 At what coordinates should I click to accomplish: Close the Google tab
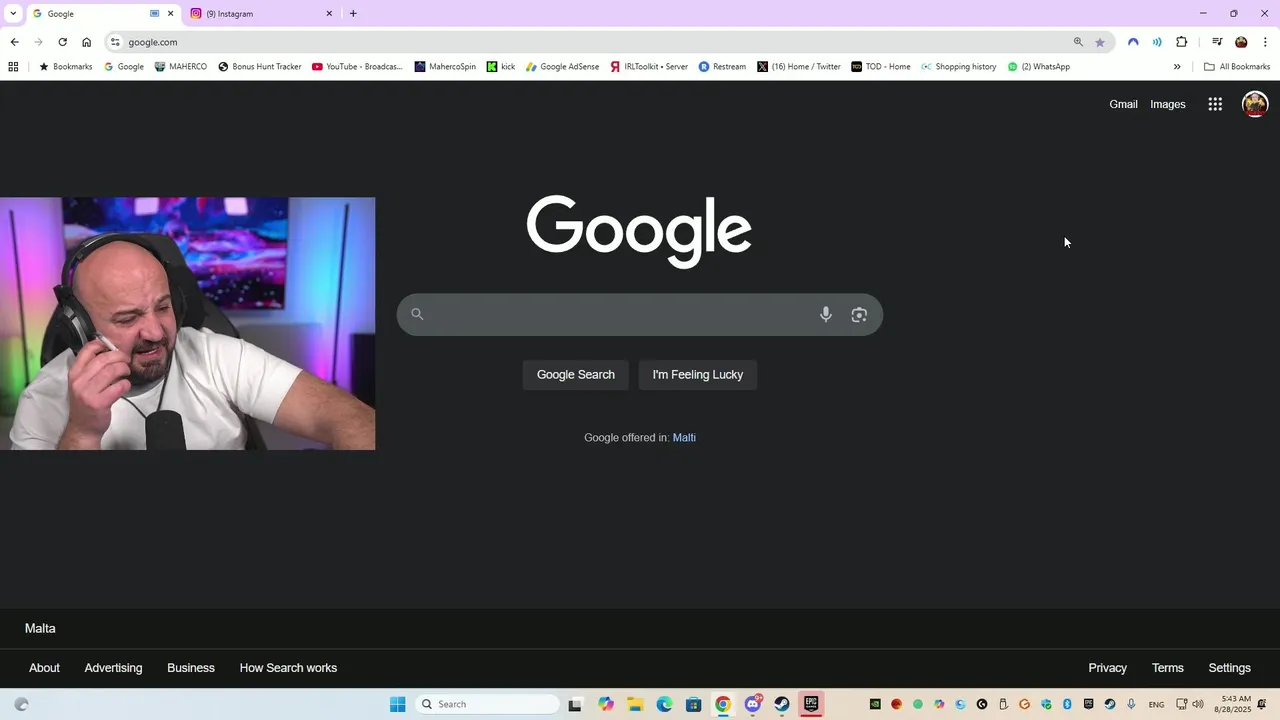coord(170,14)
